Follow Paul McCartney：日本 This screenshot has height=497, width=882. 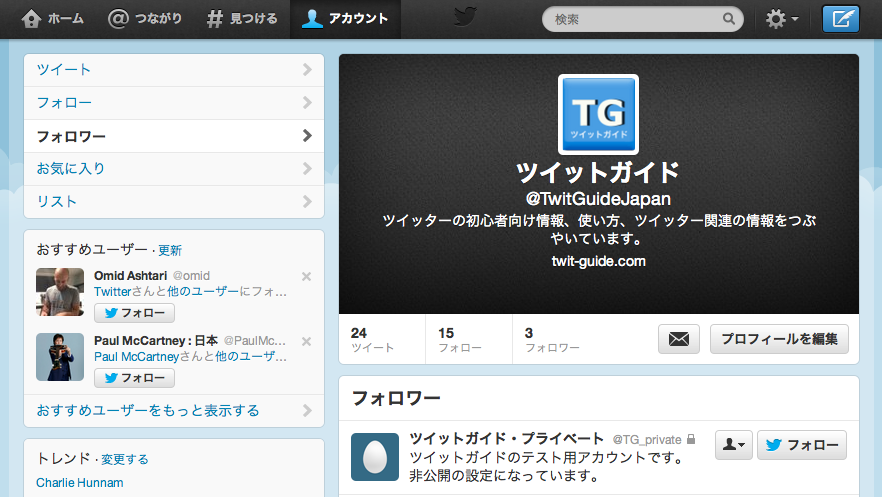click(x=134, y=378)
